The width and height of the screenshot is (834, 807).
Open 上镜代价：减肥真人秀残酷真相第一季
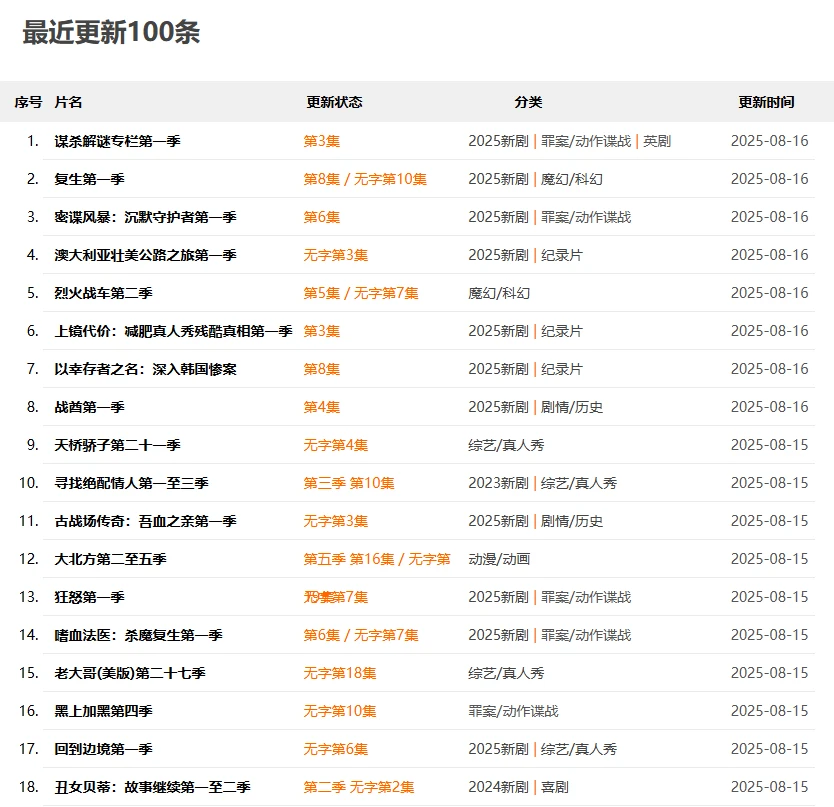[173, 331]
